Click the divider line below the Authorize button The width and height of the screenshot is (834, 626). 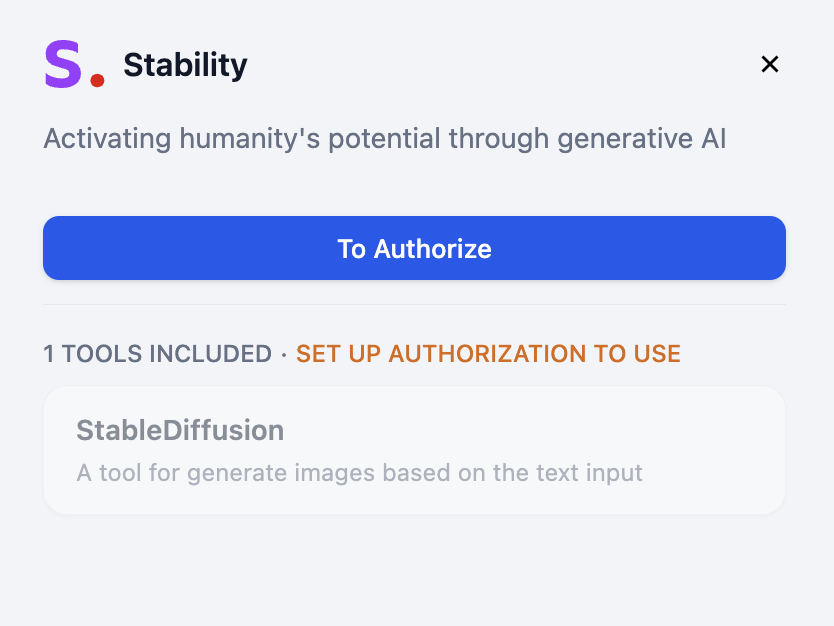coord(414,305)
